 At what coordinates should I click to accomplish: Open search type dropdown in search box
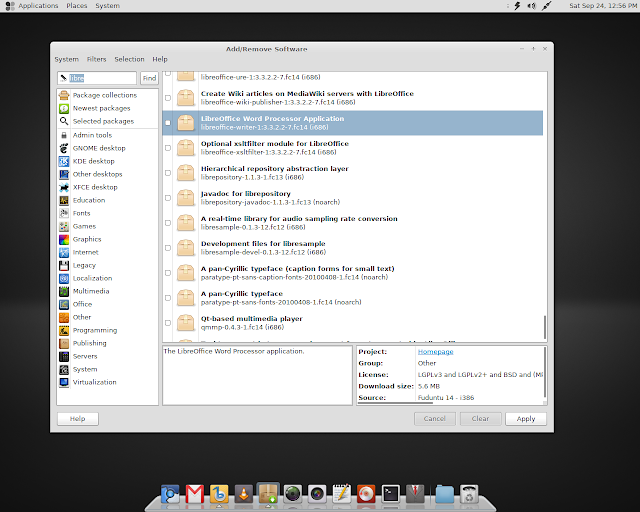(63, 78)
